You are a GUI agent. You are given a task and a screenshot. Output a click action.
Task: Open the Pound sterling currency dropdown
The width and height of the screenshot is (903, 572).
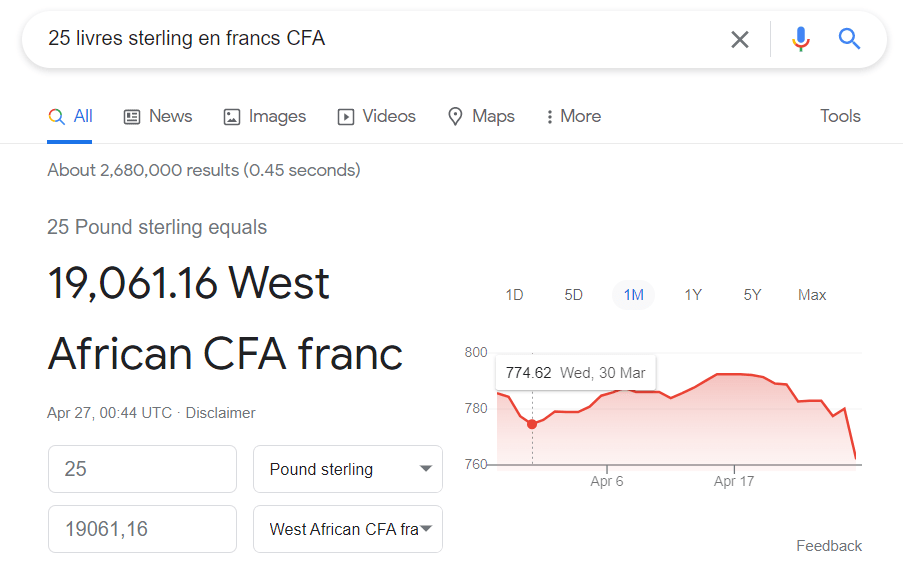[348, 469]
